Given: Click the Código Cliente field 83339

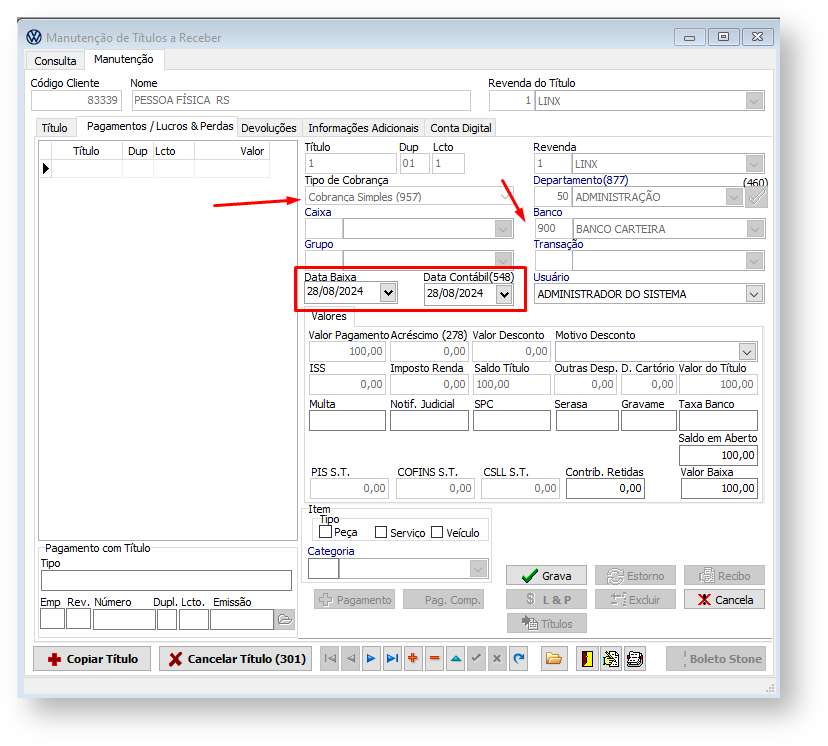Looking at the screenshot, I should [x=76, y=100].
